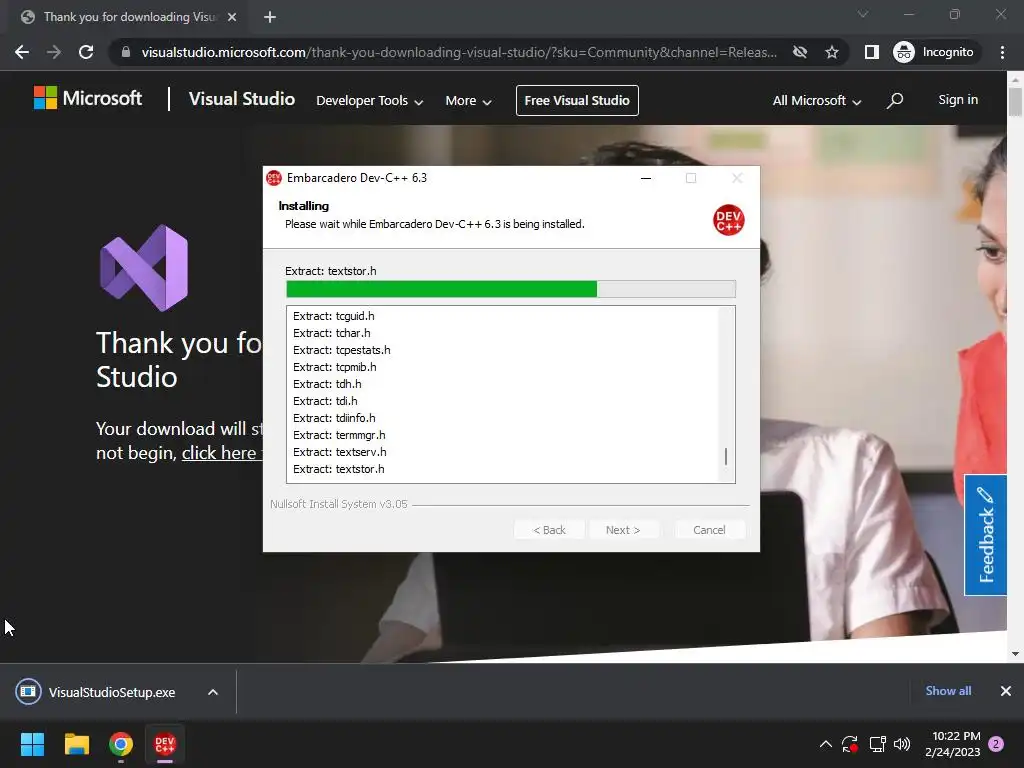Open the browser side panel icon

click(x=871, y=52)
